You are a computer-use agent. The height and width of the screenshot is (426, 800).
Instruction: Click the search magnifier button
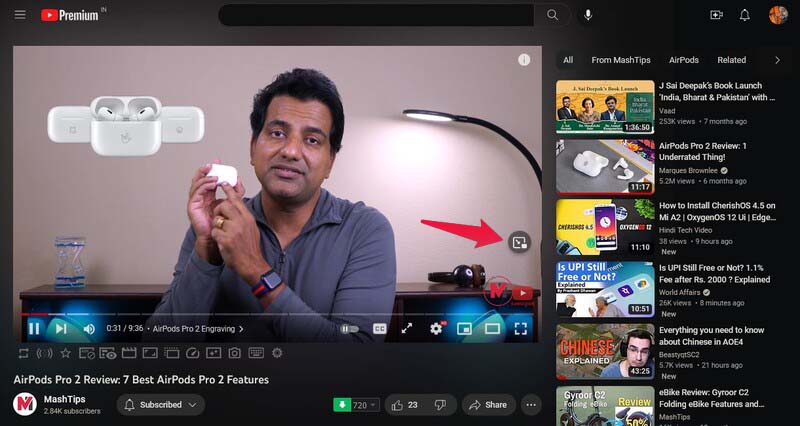point(552,15)
